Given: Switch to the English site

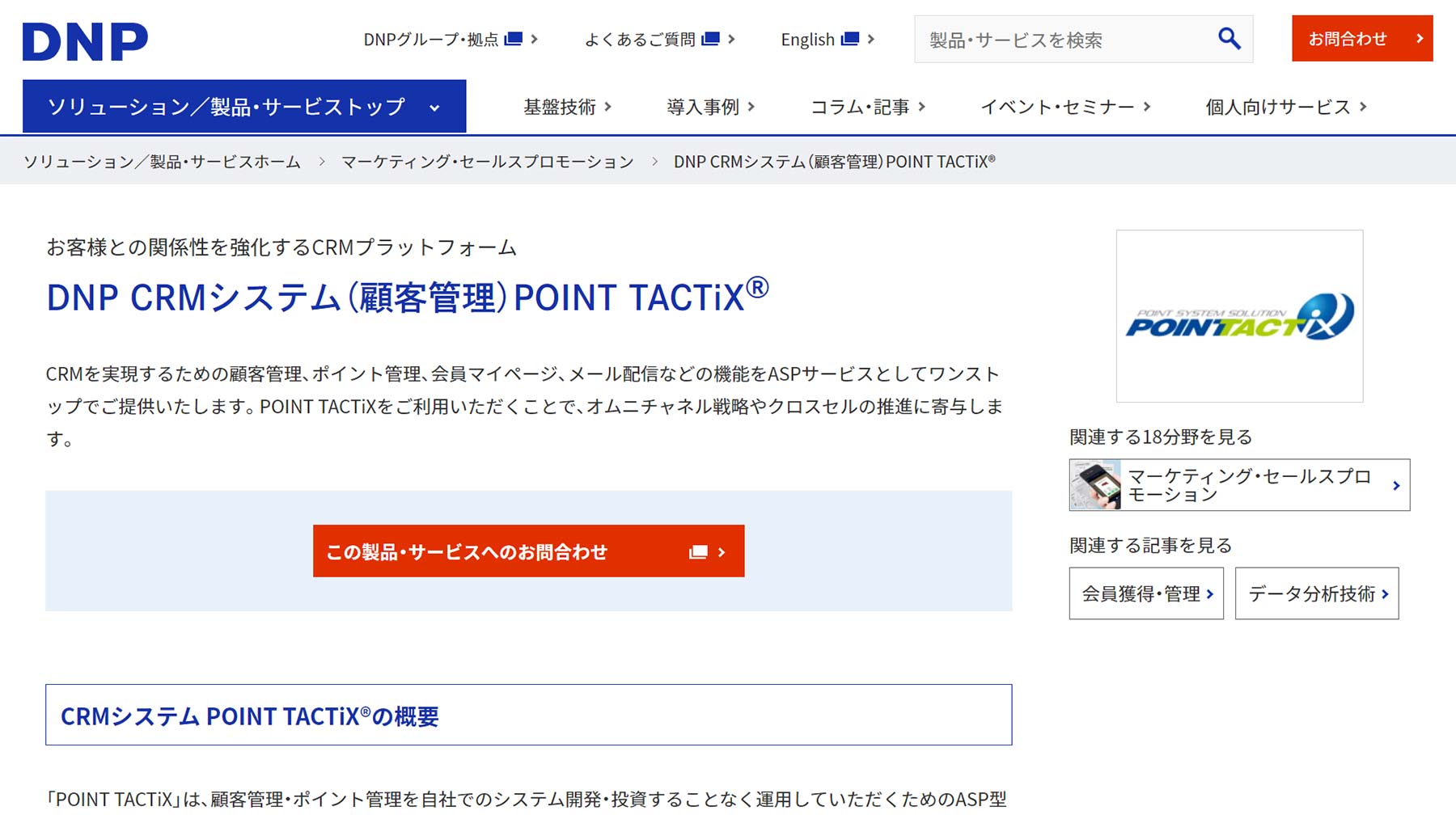Looking at the screenshot, I should (x=827, y=39).
